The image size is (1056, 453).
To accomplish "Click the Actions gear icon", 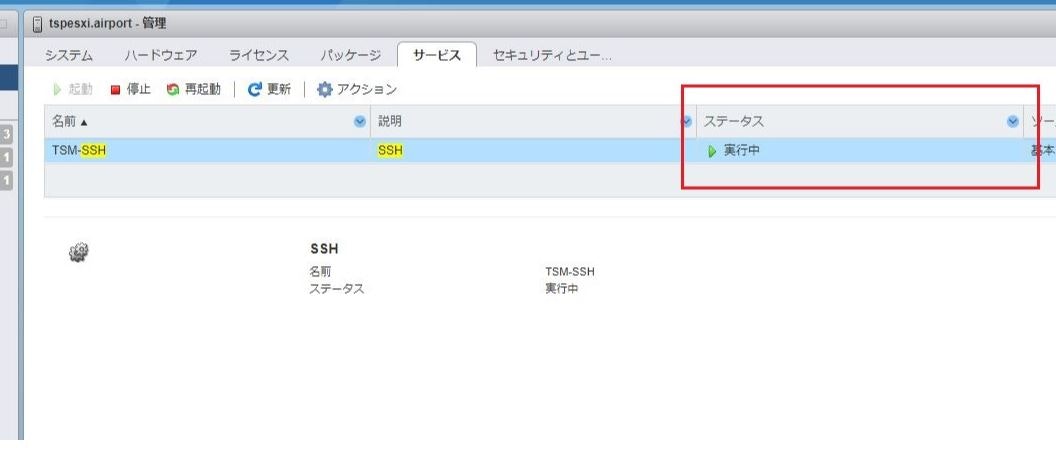I will point(325,90).
